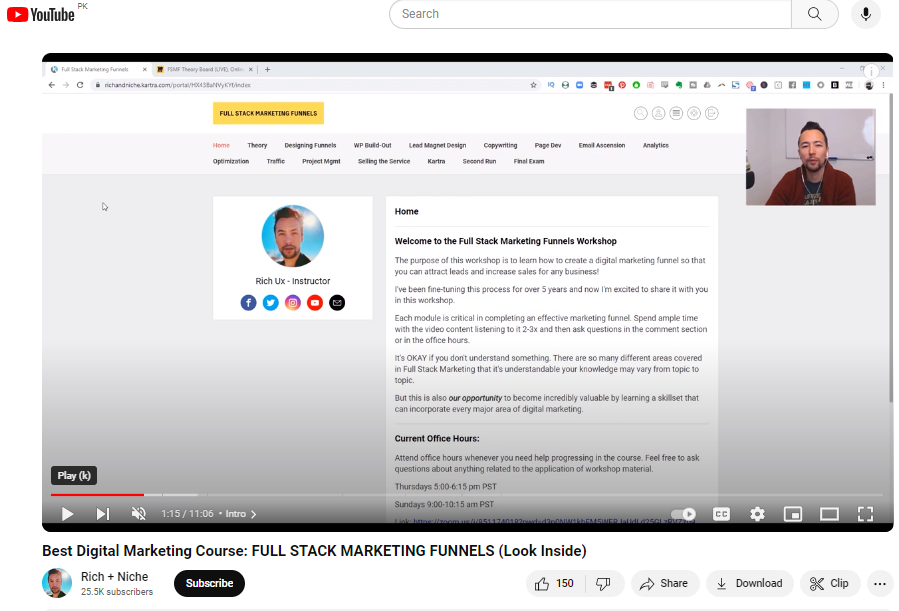The height and width of the screenshot is (611, 899).
Task: Create a clip with Clip button
Action: (x=830, y=583)
